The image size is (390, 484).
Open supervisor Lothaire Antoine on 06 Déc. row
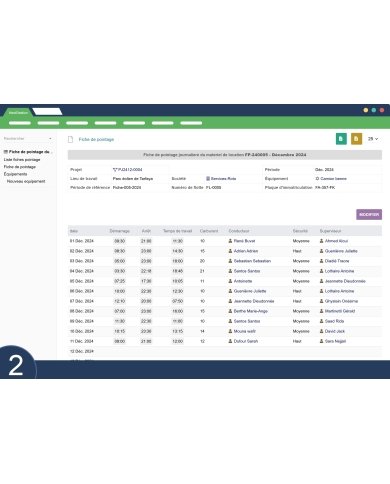[339, 291]
